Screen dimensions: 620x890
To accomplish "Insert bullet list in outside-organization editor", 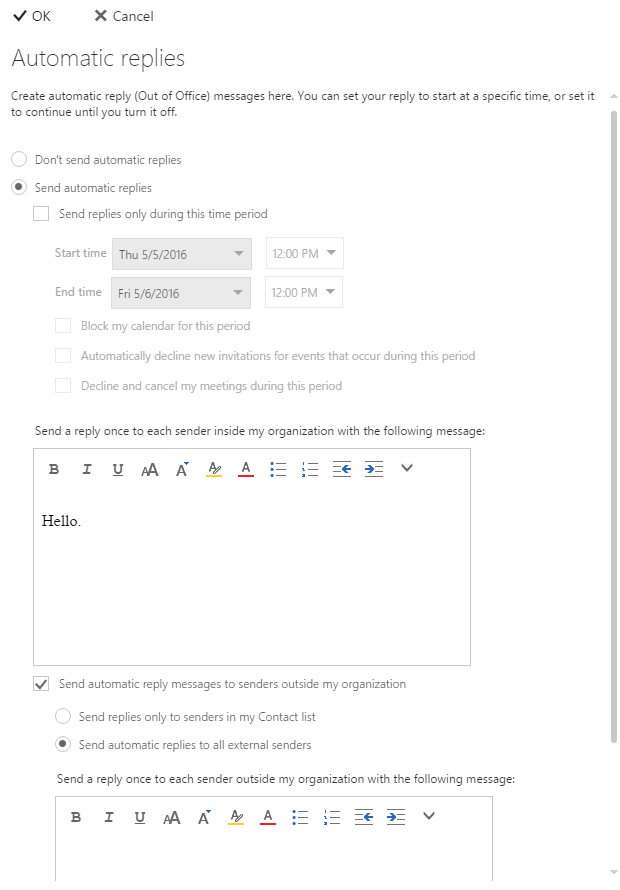I will point(300,817).
